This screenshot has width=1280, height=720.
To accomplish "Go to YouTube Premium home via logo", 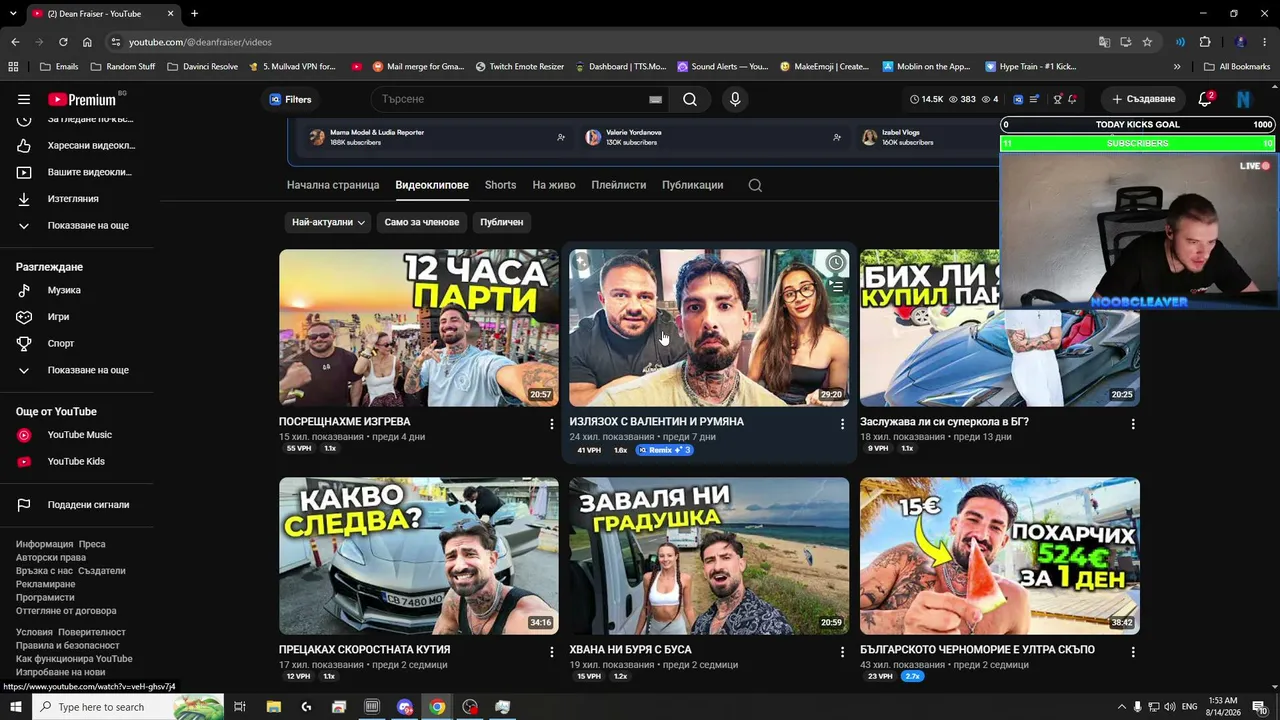I will (x=84, y=99).
